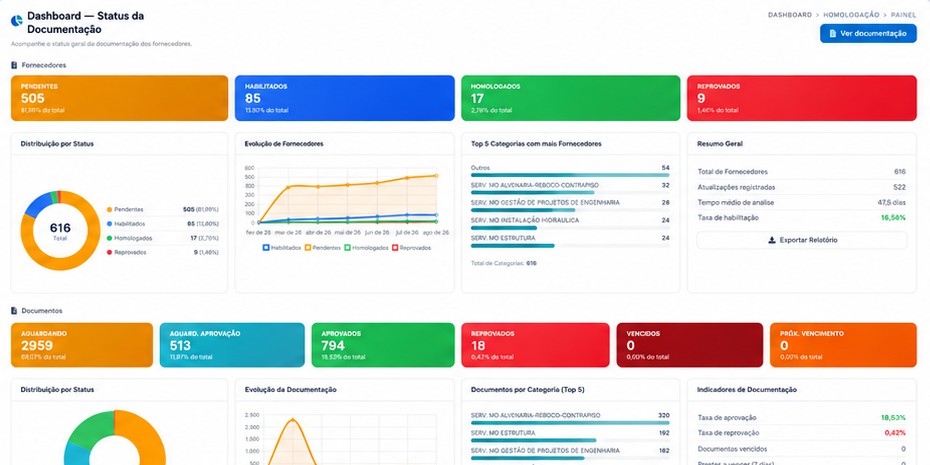Image resolution: width=930 pixels, height=465 pixels.
Task: Click the orange endpoint on the Evolução de Fornecedores line
Action: pyautogui.click(x=437, y=176)
